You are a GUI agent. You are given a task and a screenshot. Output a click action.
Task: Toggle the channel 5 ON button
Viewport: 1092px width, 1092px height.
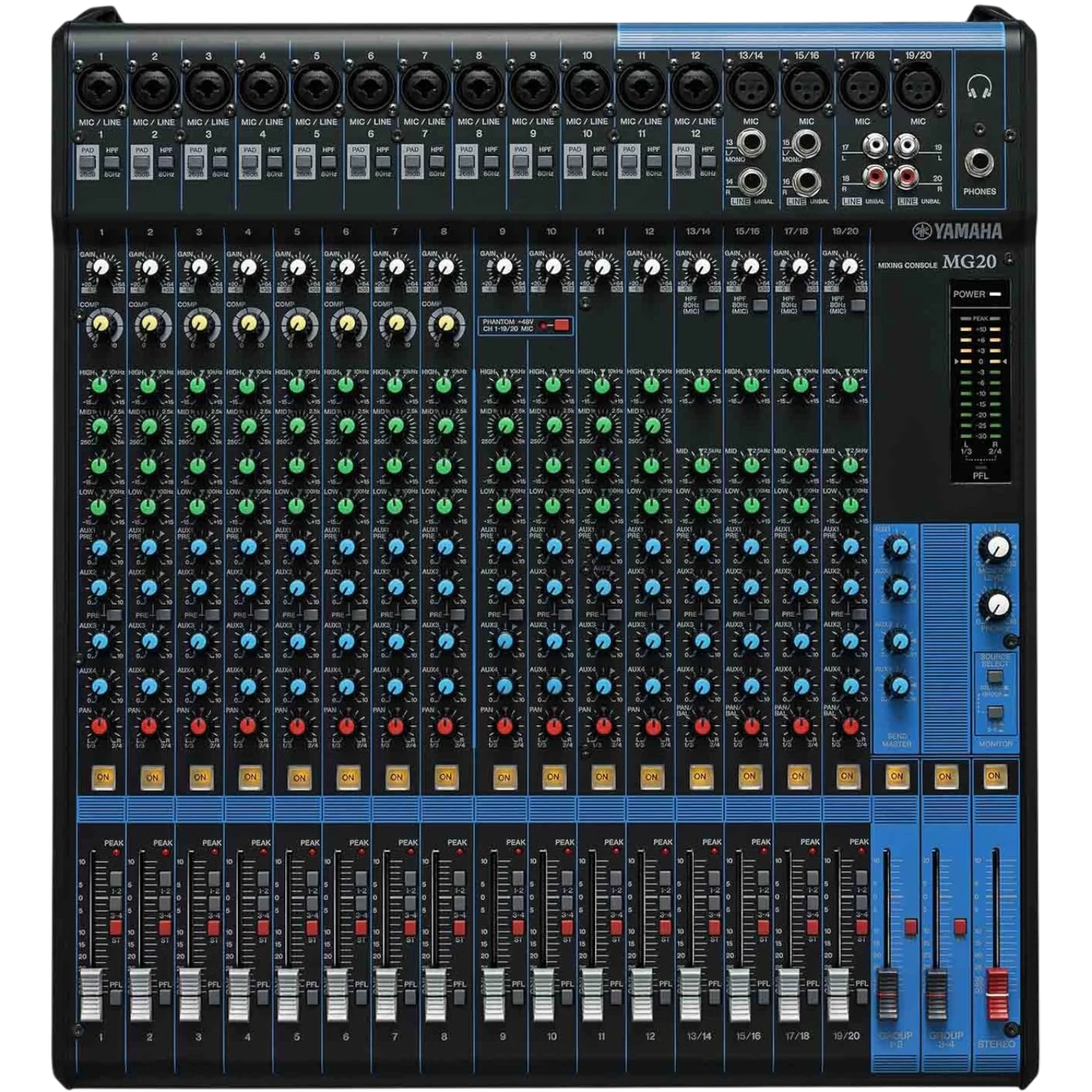tap(299, 778)
